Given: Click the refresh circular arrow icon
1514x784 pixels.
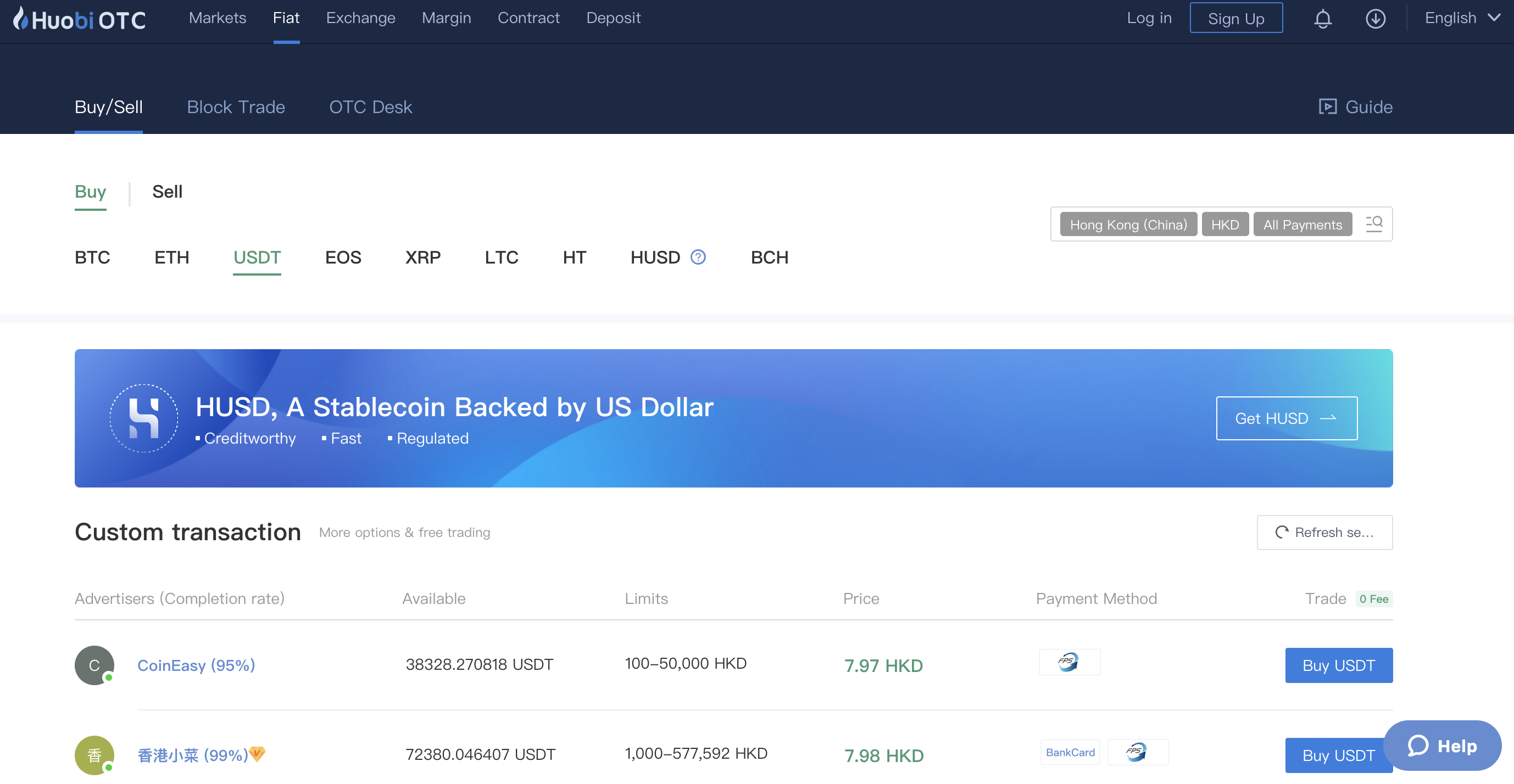Looking at the screenshot, I should click(x=1281, y=532).
